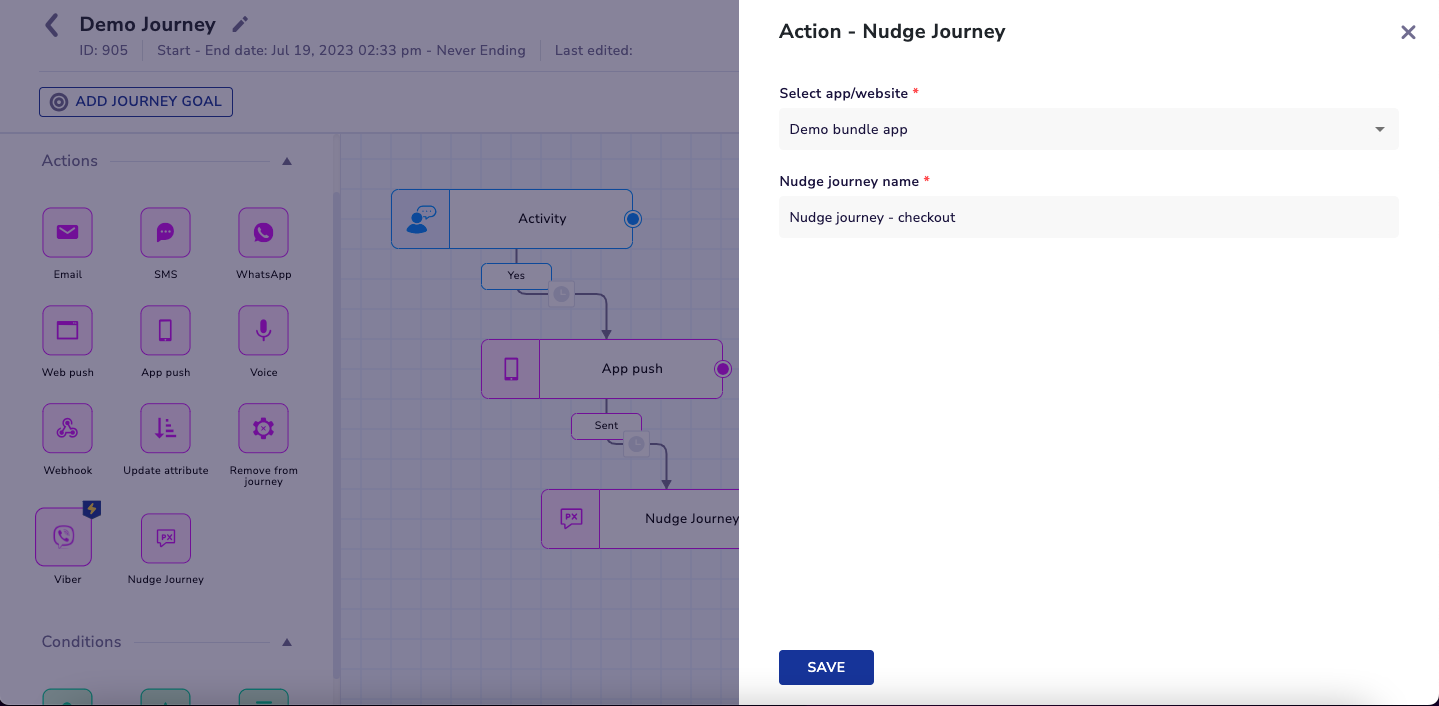Click the Sent branch label
This screenshot has height=706, width=1439.
(x=606, y=426)
